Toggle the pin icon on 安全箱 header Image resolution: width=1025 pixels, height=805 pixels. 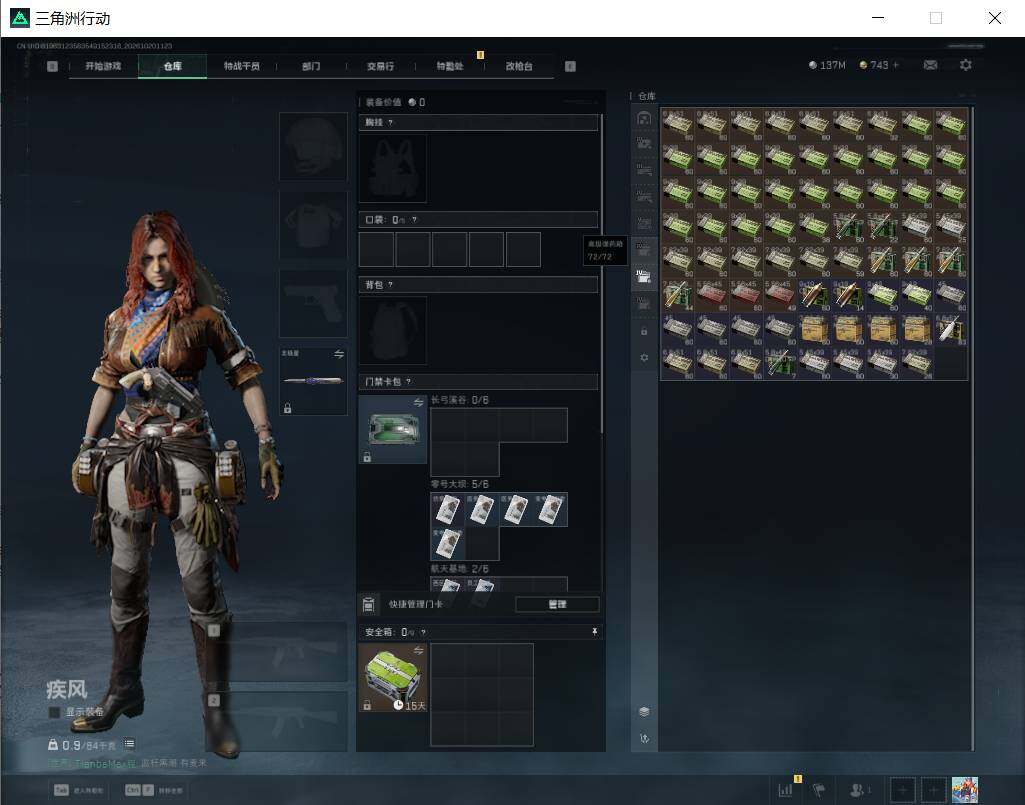[x=594, y=632]
